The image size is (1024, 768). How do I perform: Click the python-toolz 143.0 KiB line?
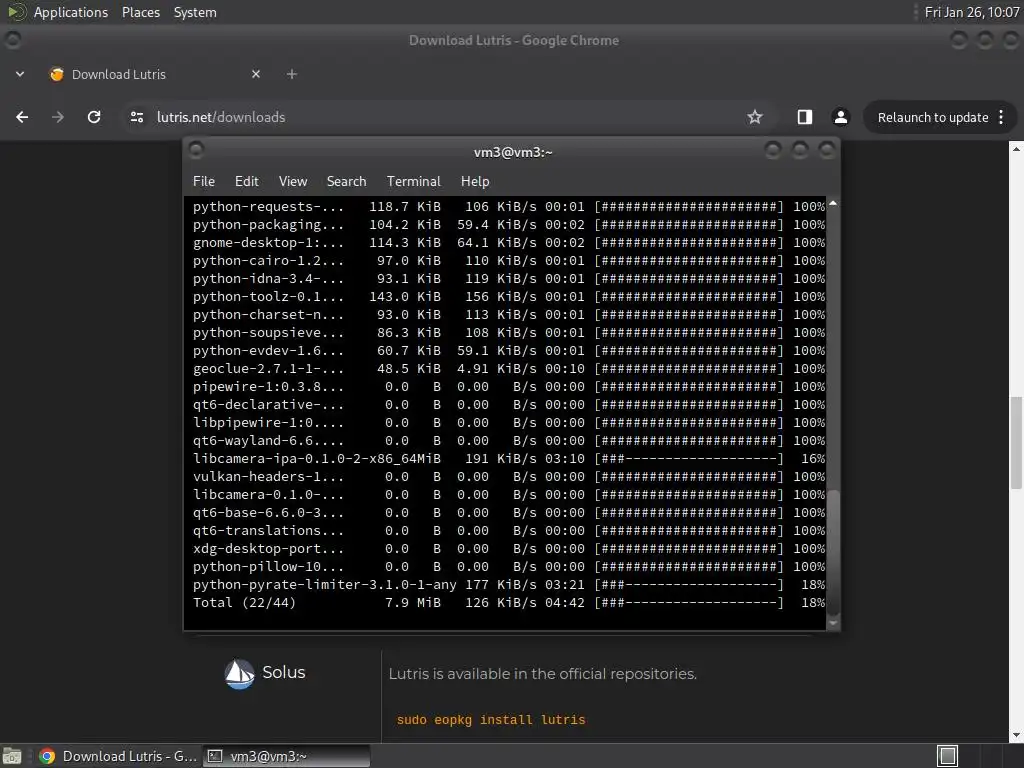(509, 296)
